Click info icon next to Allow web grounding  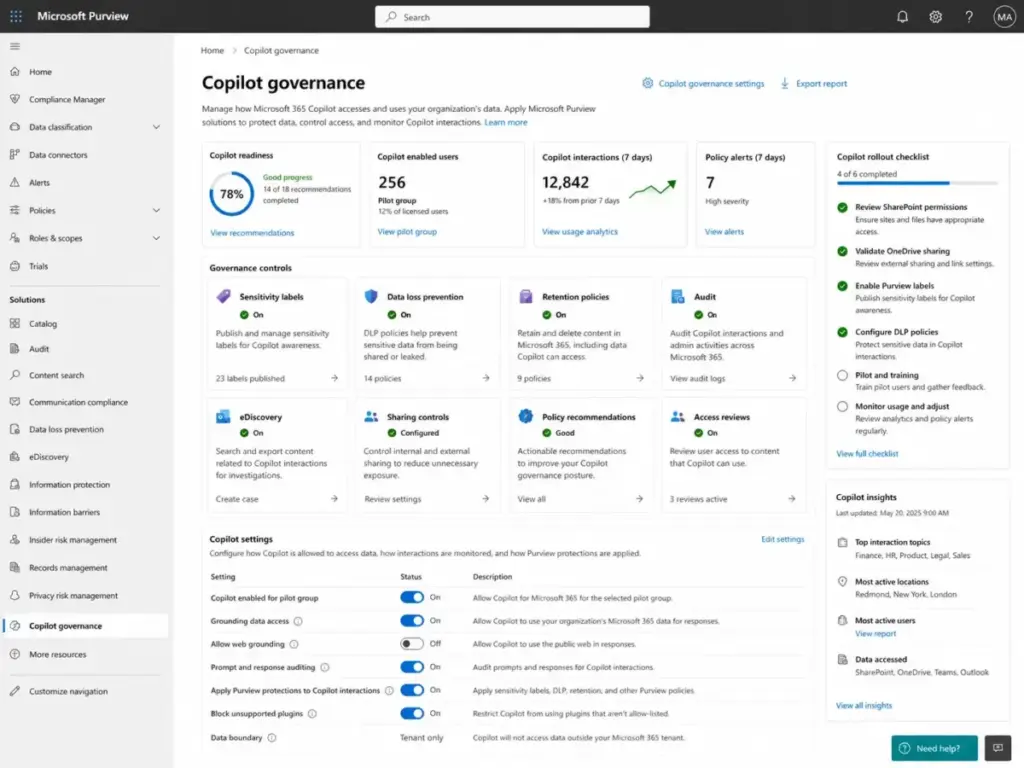point(294,644)
